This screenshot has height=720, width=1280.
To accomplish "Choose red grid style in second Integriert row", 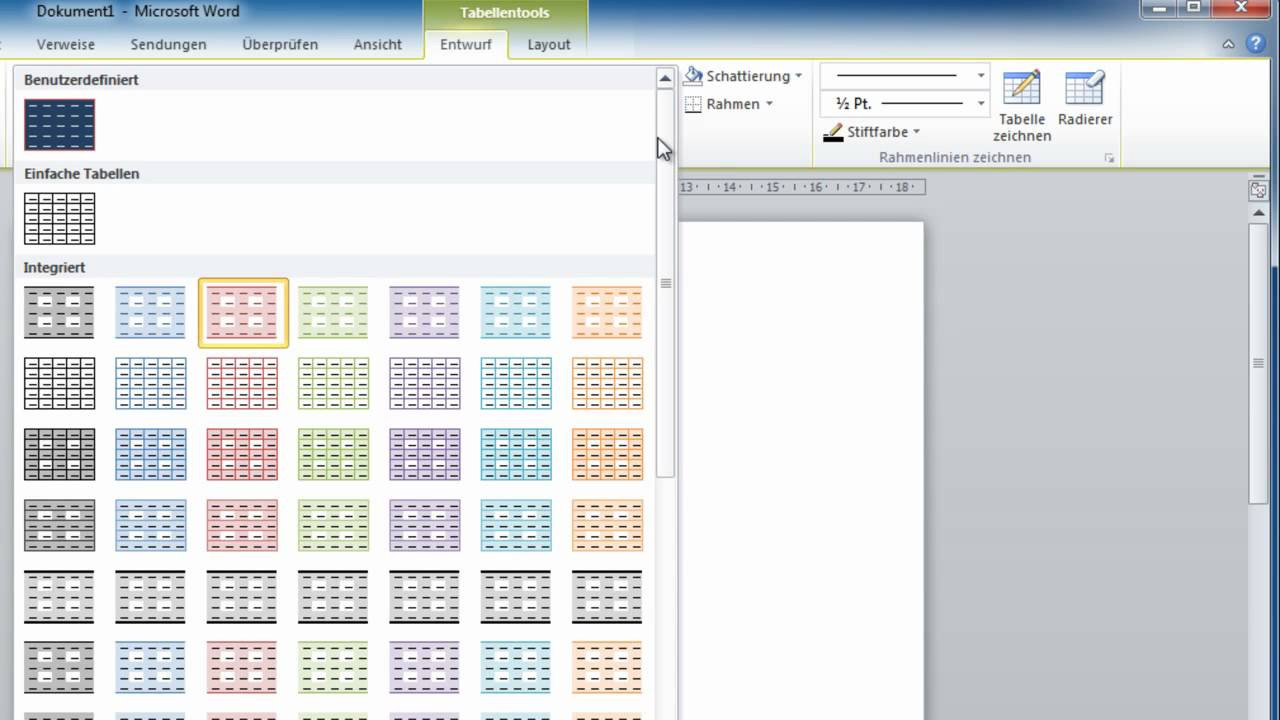I will click(x=242, y=384).
